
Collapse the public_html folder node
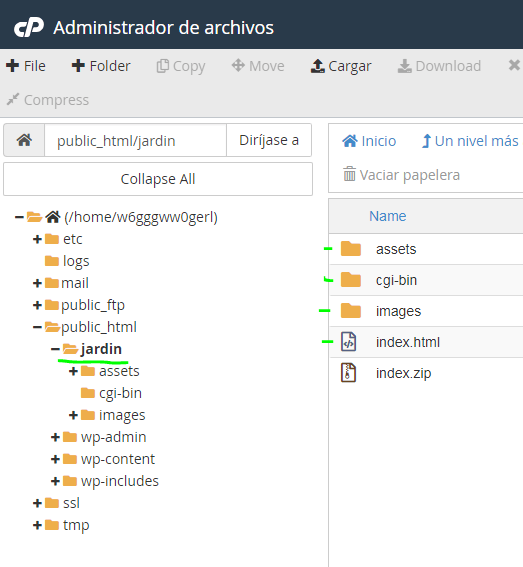[37, 327]
